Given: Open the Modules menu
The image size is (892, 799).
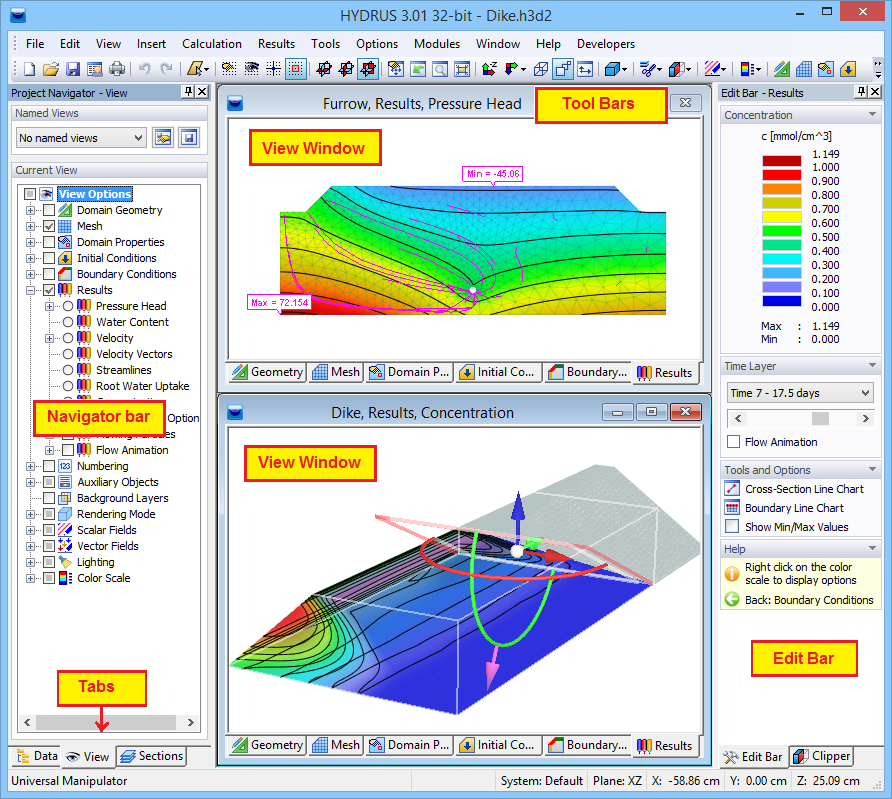Looking at the screenshot, I should (x=437, y=44).
